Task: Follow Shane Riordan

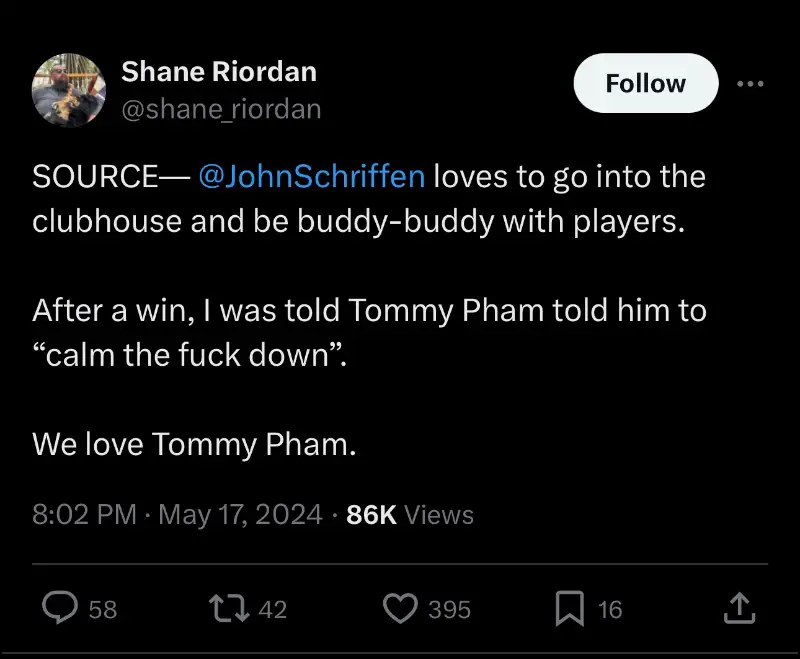Action: click(645, 83)
